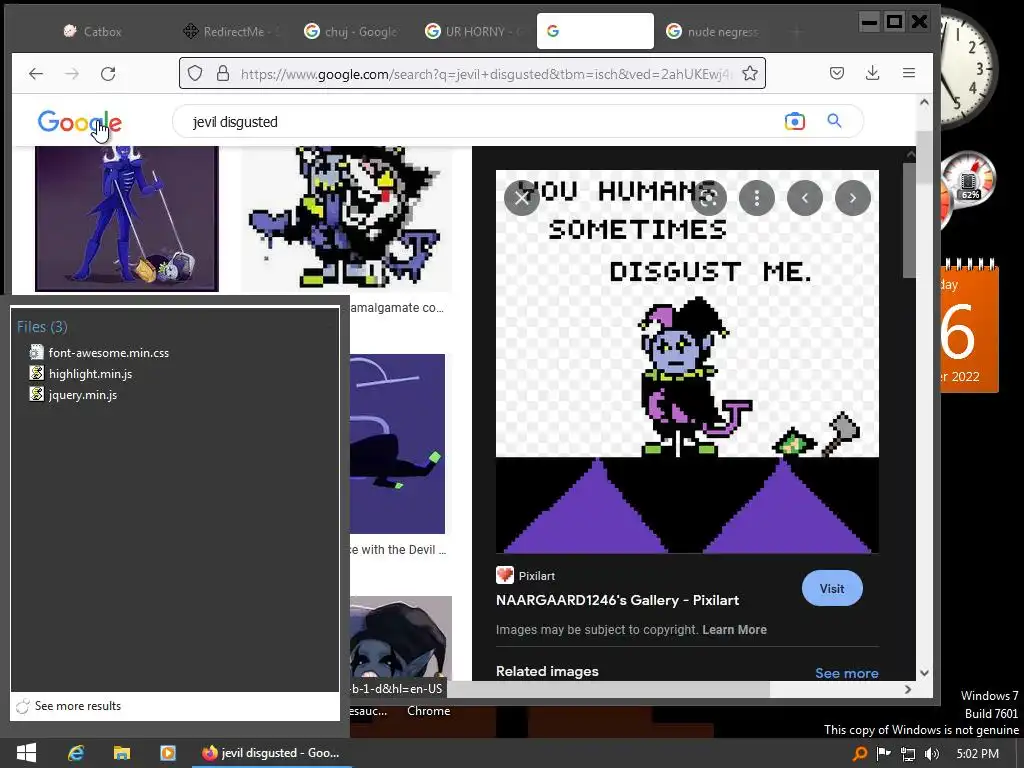
Task: Open NAARGAARD1246's Gallery - Pixilart title link
Action: pyautogui.click(x=617, y=600)
